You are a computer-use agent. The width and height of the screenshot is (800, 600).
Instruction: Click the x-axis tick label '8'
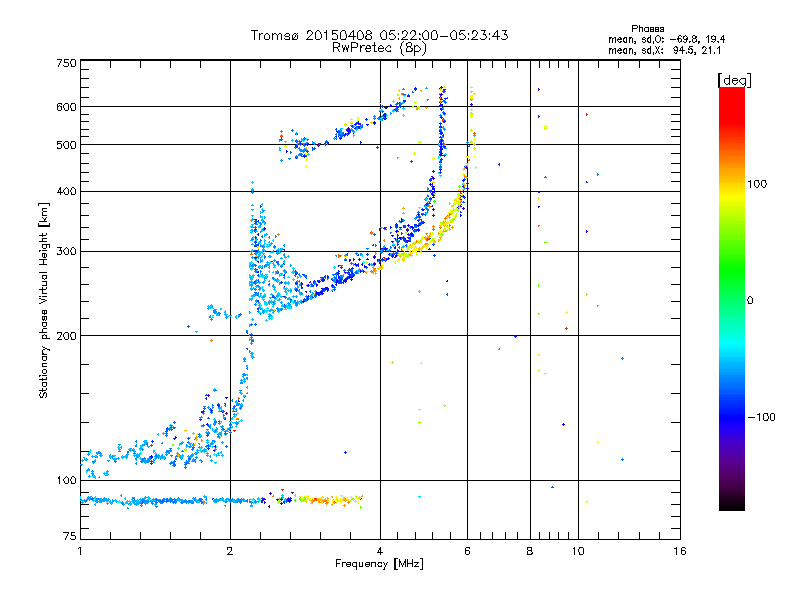[x=530, y=551]
